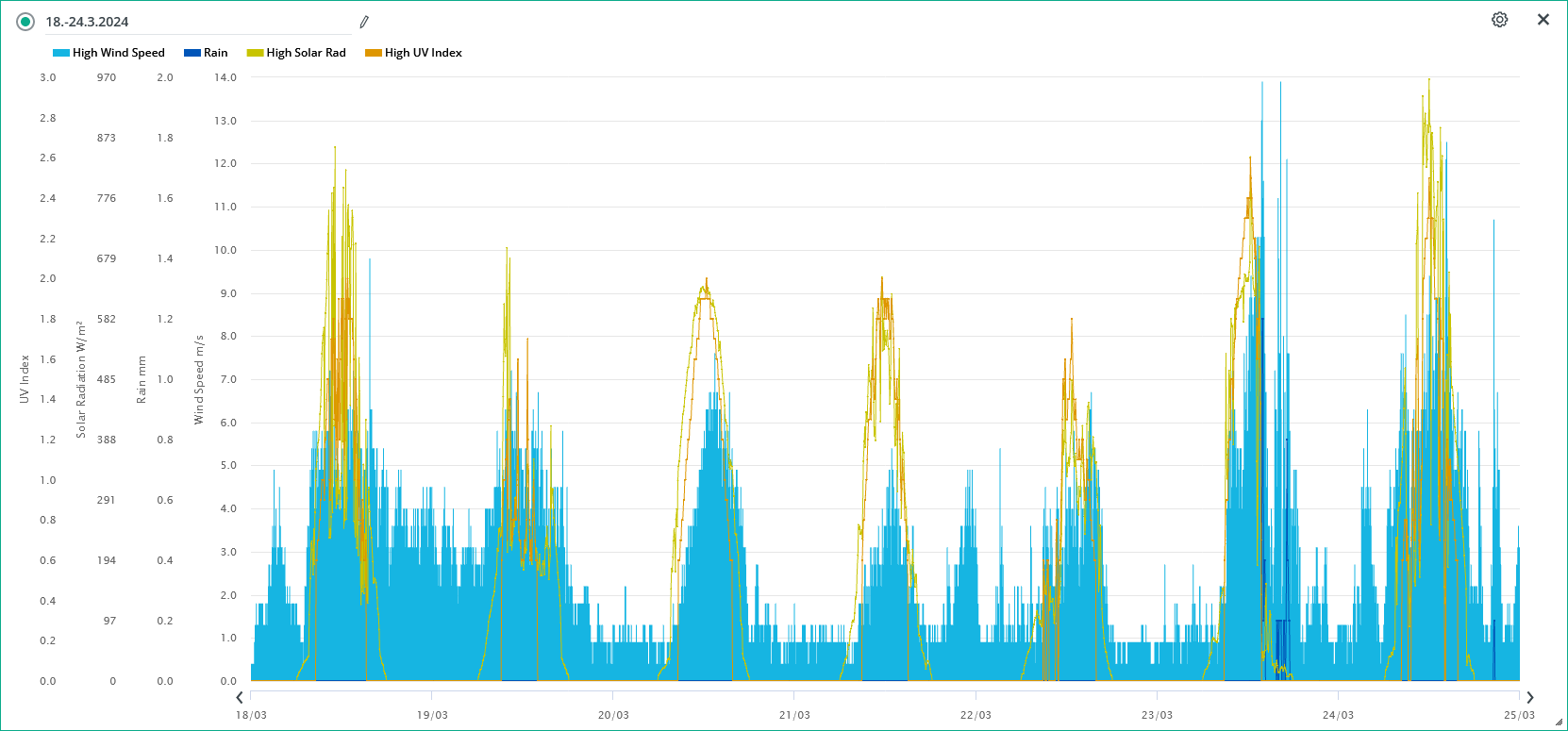Click the light blue High Wind Speed swatch

(x=61, y=53)
